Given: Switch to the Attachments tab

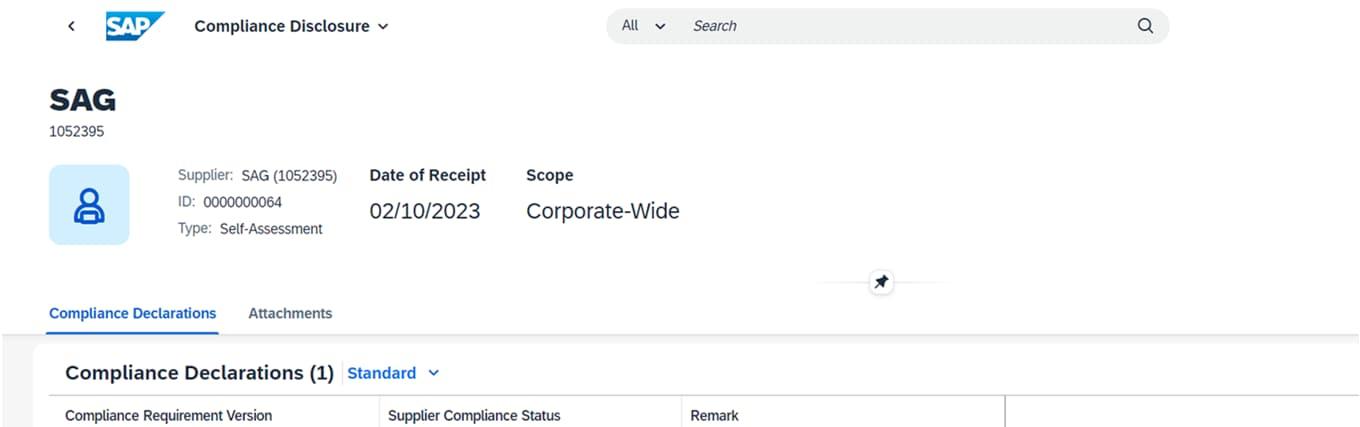Looking at the screenshot, I should (x=290, y=313).
